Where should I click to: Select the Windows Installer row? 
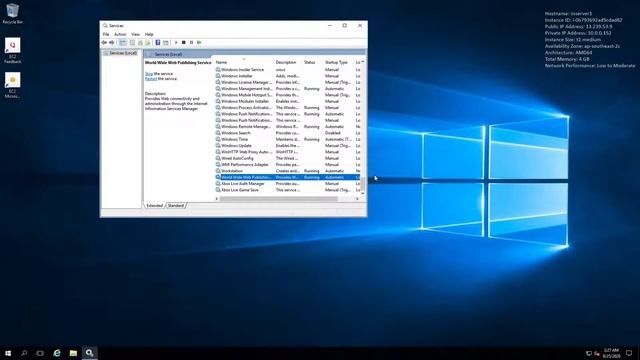[287, 76]
